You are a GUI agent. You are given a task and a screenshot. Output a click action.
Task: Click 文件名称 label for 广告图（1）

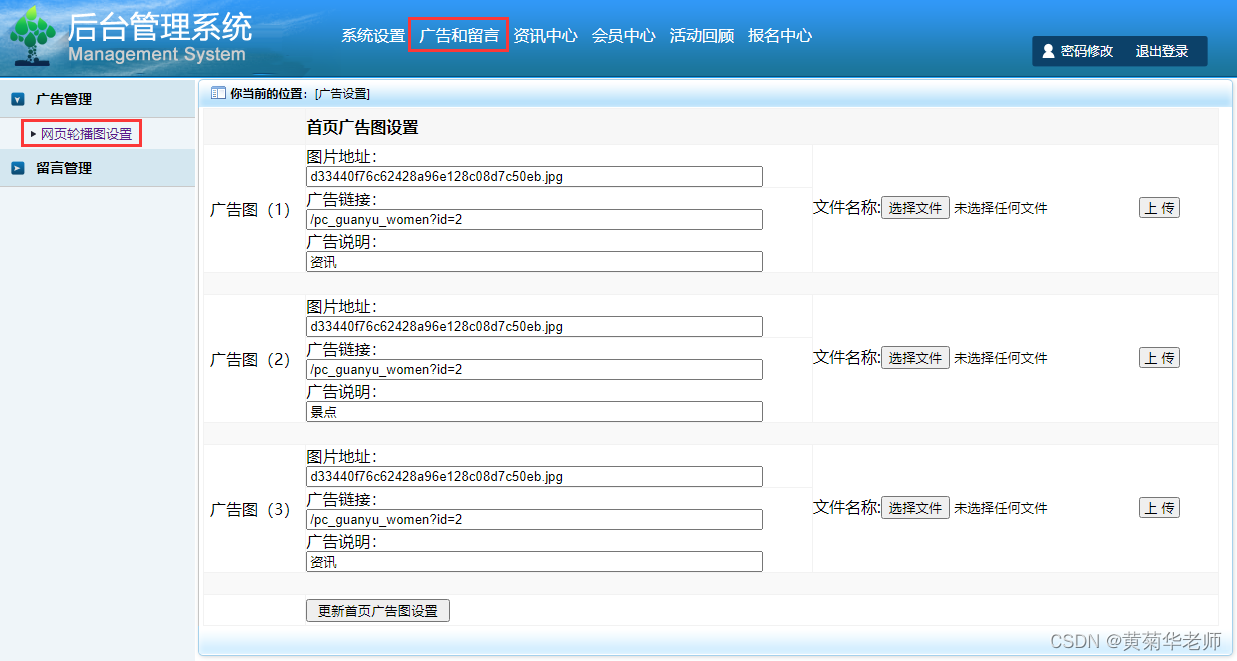point(847,207)
